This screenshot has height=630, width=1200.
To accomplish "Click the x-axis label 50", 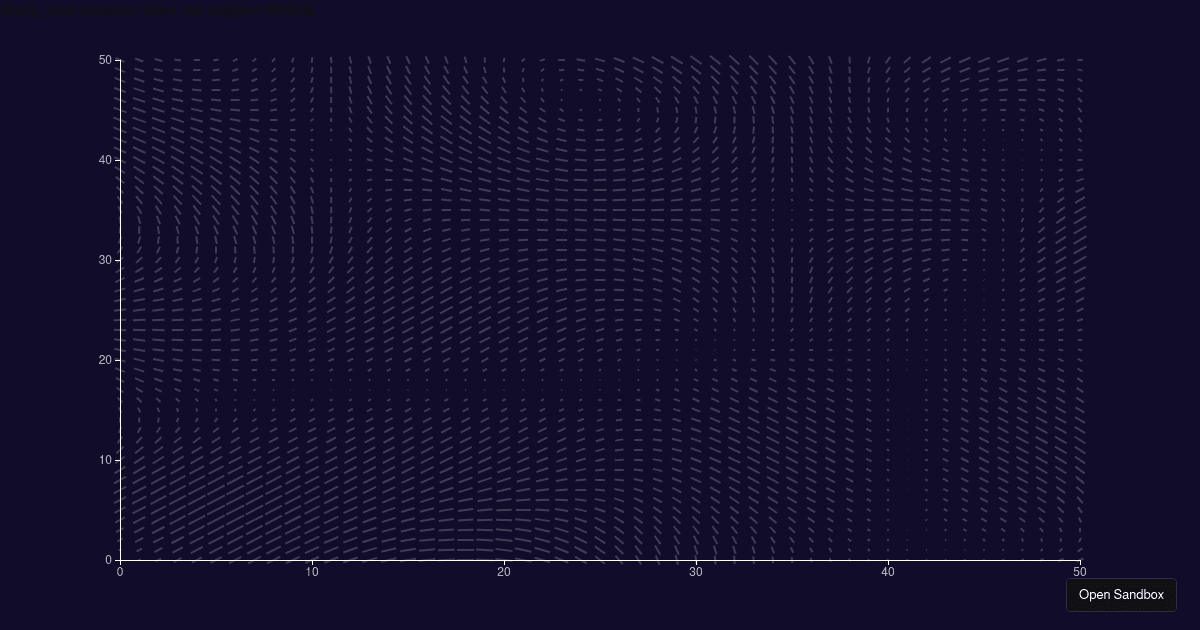I will pyautogui.click(x=1080, y=571).
